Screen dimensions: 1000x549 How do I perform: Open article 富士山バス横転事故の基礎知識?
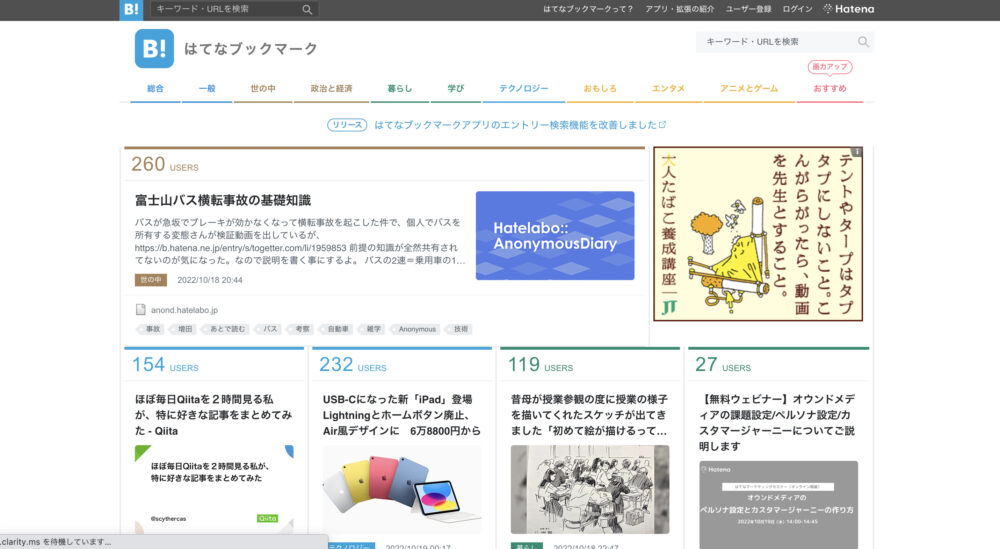pos(223,200)
